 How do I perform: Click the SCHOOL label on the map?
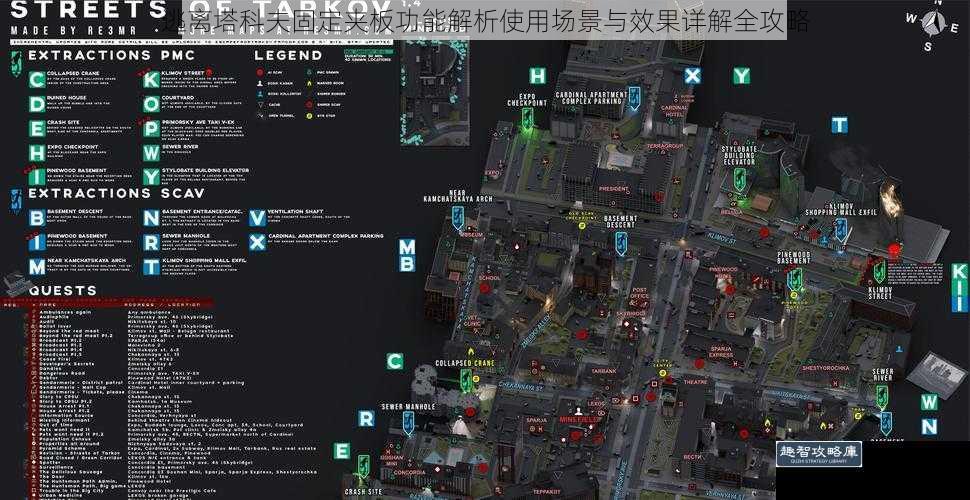click(x=489, y=278)
